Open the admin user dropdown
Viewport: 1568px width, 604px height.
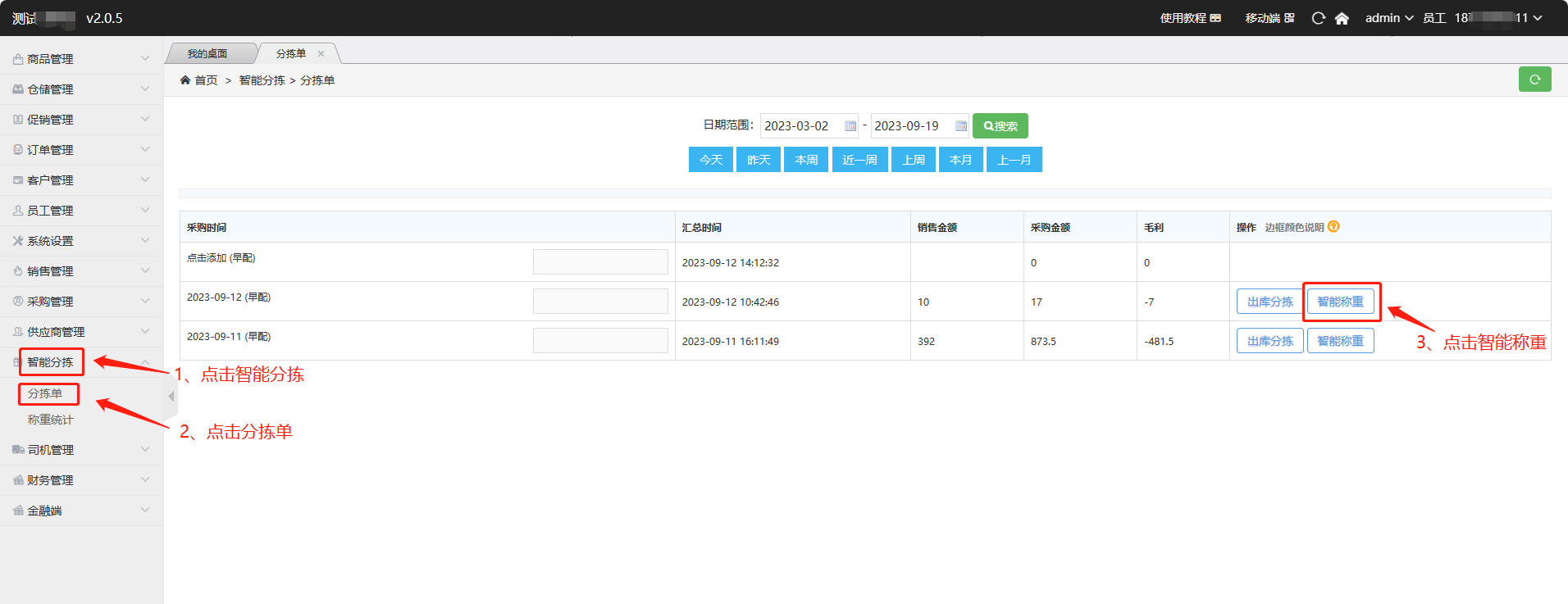point(1388,18)
